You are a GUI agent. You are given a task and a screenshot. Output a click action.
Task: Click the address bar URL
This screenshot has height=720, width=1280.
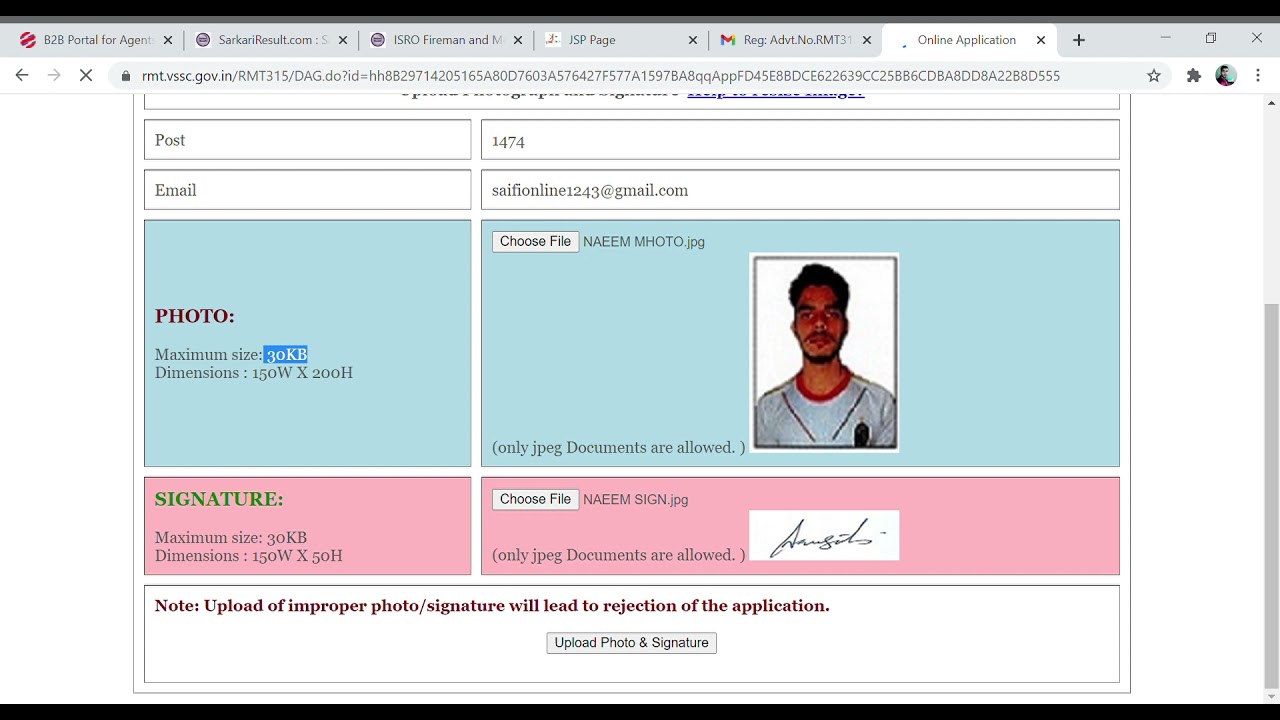pyautogui.click(x=600, y=76)
